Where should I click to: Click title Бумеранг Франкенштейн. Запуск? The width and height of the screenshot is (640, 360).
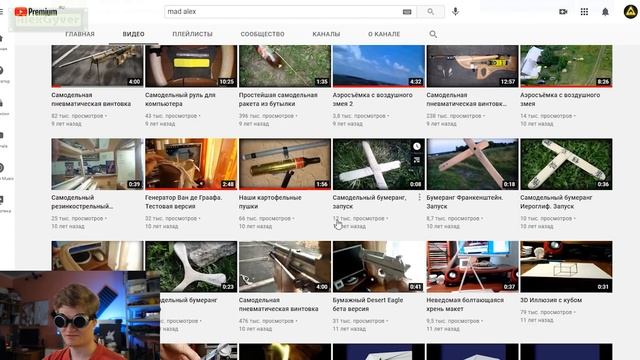[464, 202]
